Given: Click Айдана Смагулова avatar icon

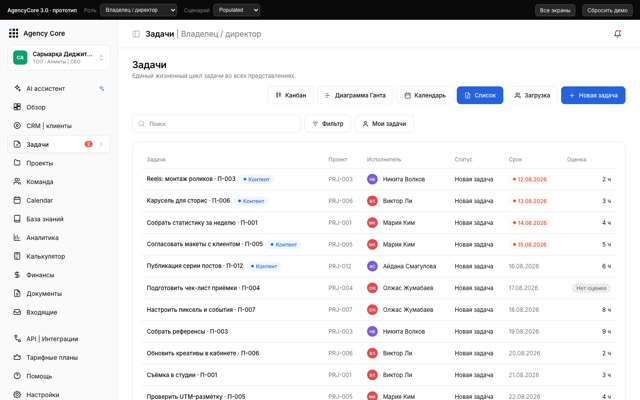Looking at the screenshot, I should click(372, 266).
